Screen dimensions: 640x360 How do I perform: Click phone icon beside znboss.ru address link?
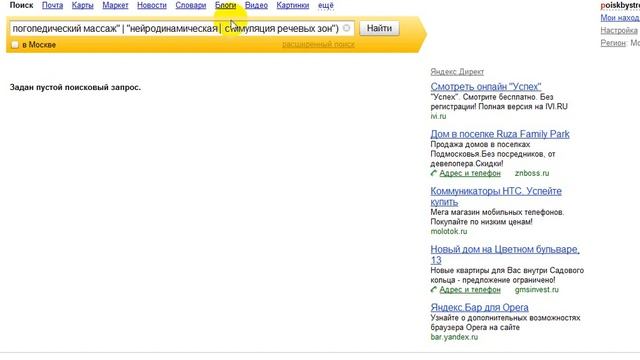(x=433, y=173)
